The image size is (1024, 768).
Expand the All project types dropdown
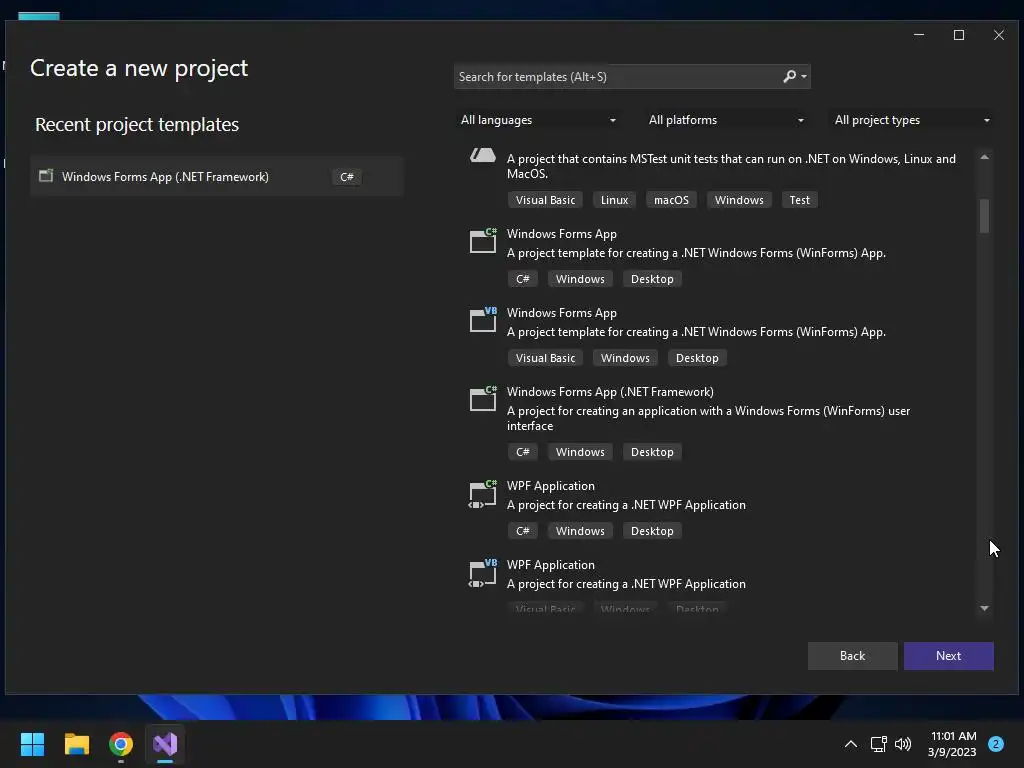tap(912, 120)
